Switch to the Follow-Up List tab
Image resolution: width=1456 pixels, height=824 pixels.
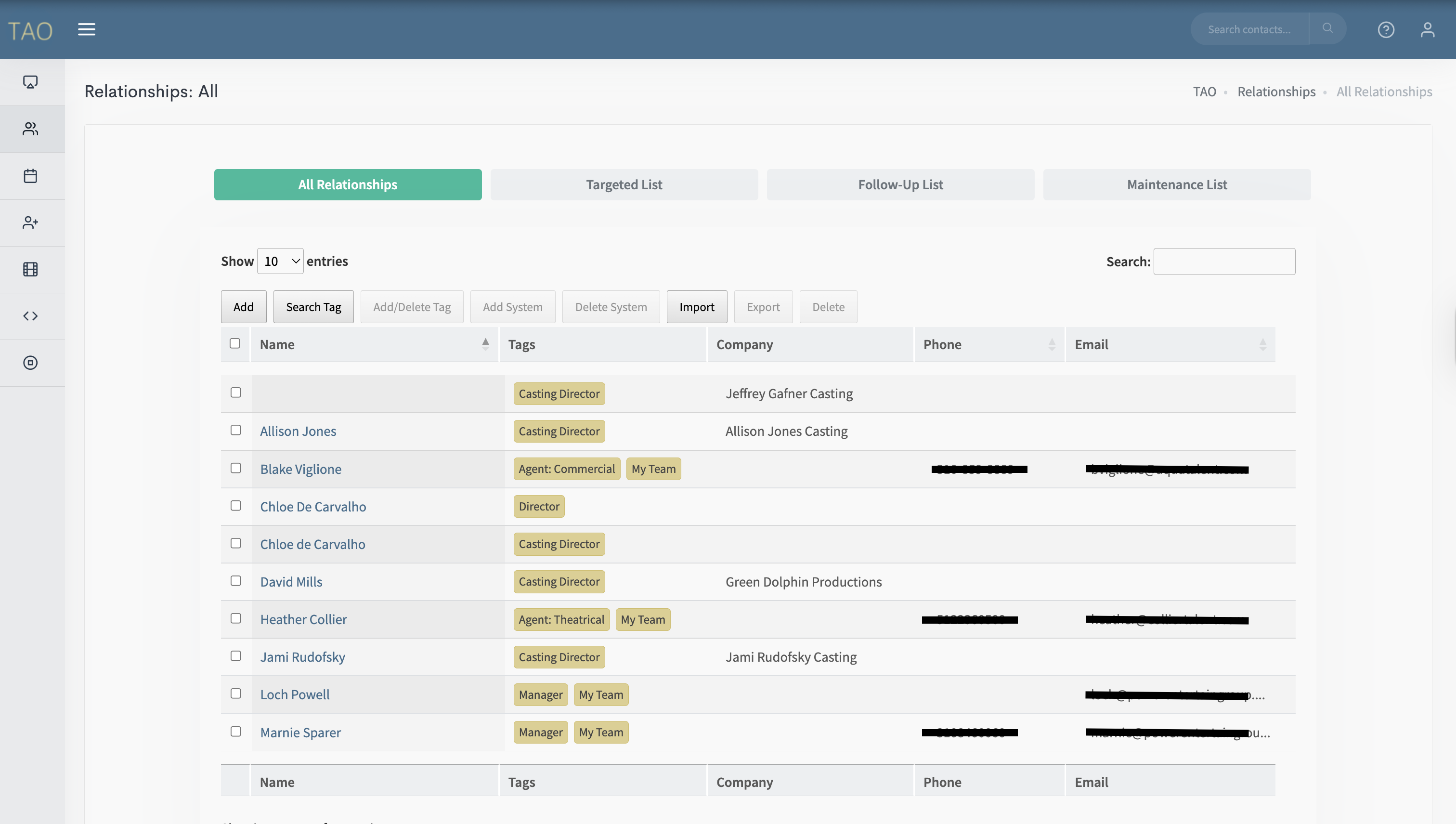tap(900, 184)
